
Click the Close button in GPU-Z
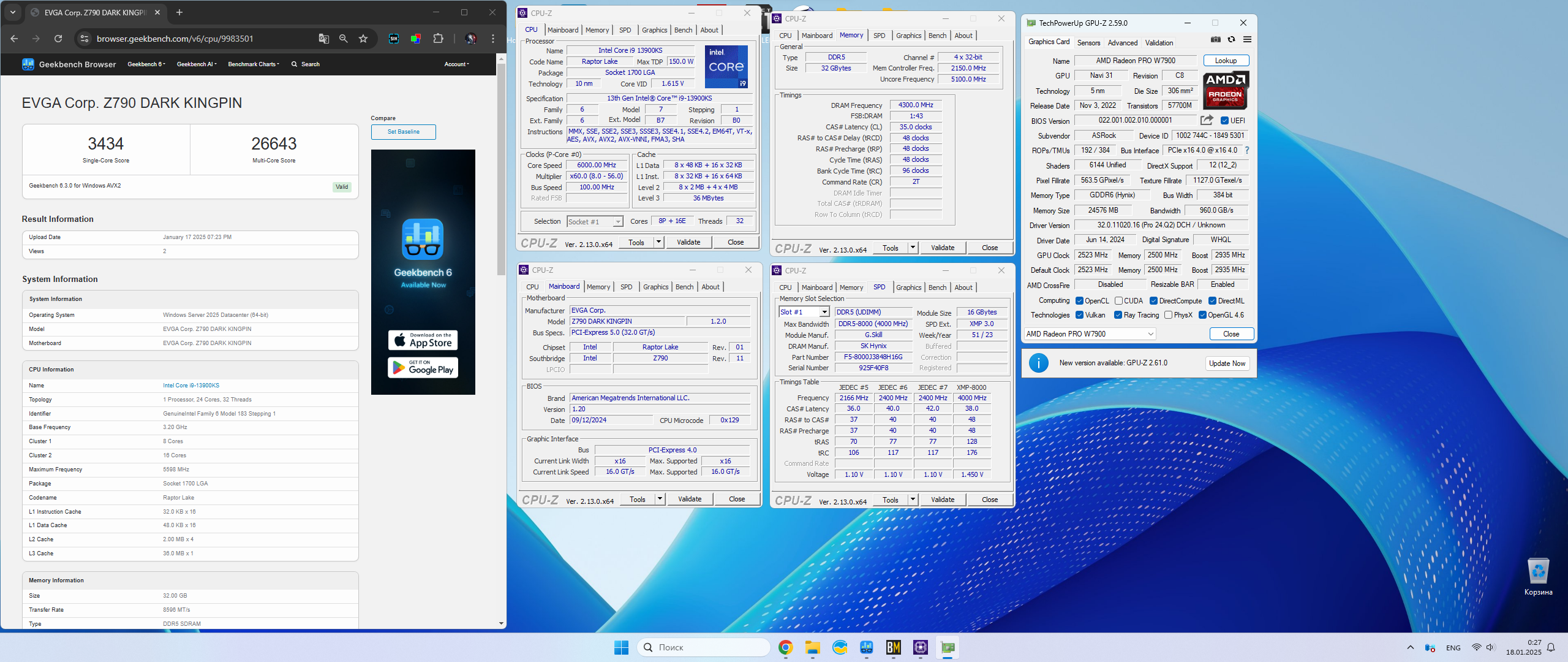click(1232, 334)
